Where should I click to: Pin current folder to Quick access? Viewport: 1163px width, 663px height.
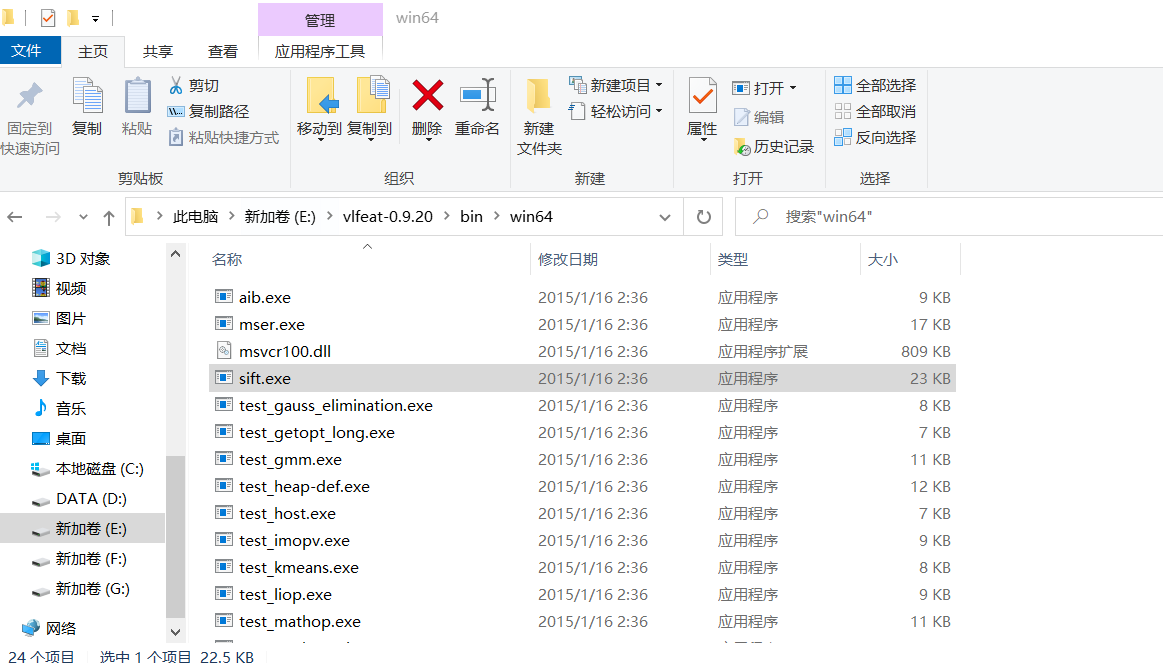click(x=29, y=112)
